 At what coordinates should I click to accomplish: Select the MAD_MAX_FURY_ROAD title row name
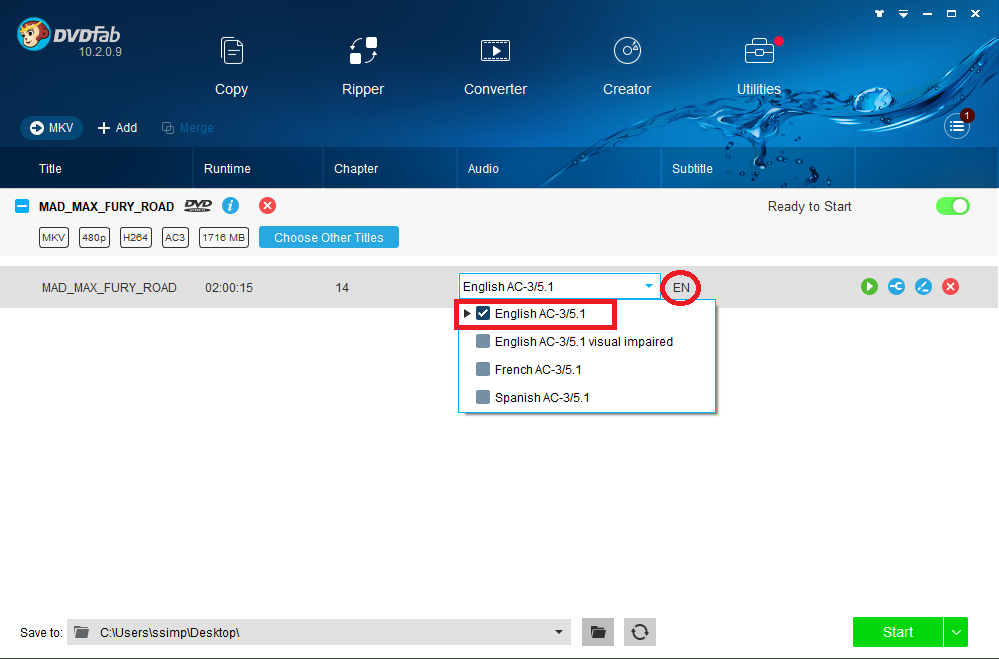tap(109, 287)
